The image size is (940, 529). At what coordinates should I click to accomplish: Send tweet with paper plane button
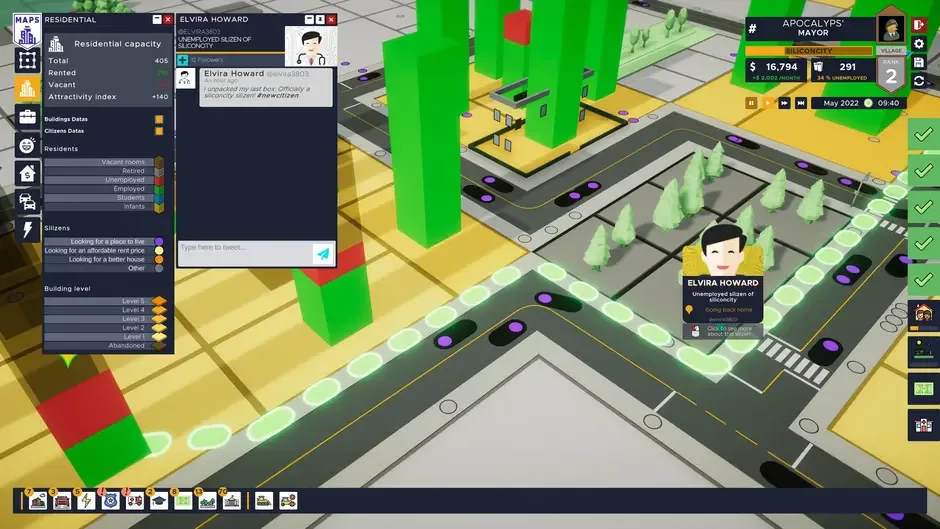coord(323,254)
